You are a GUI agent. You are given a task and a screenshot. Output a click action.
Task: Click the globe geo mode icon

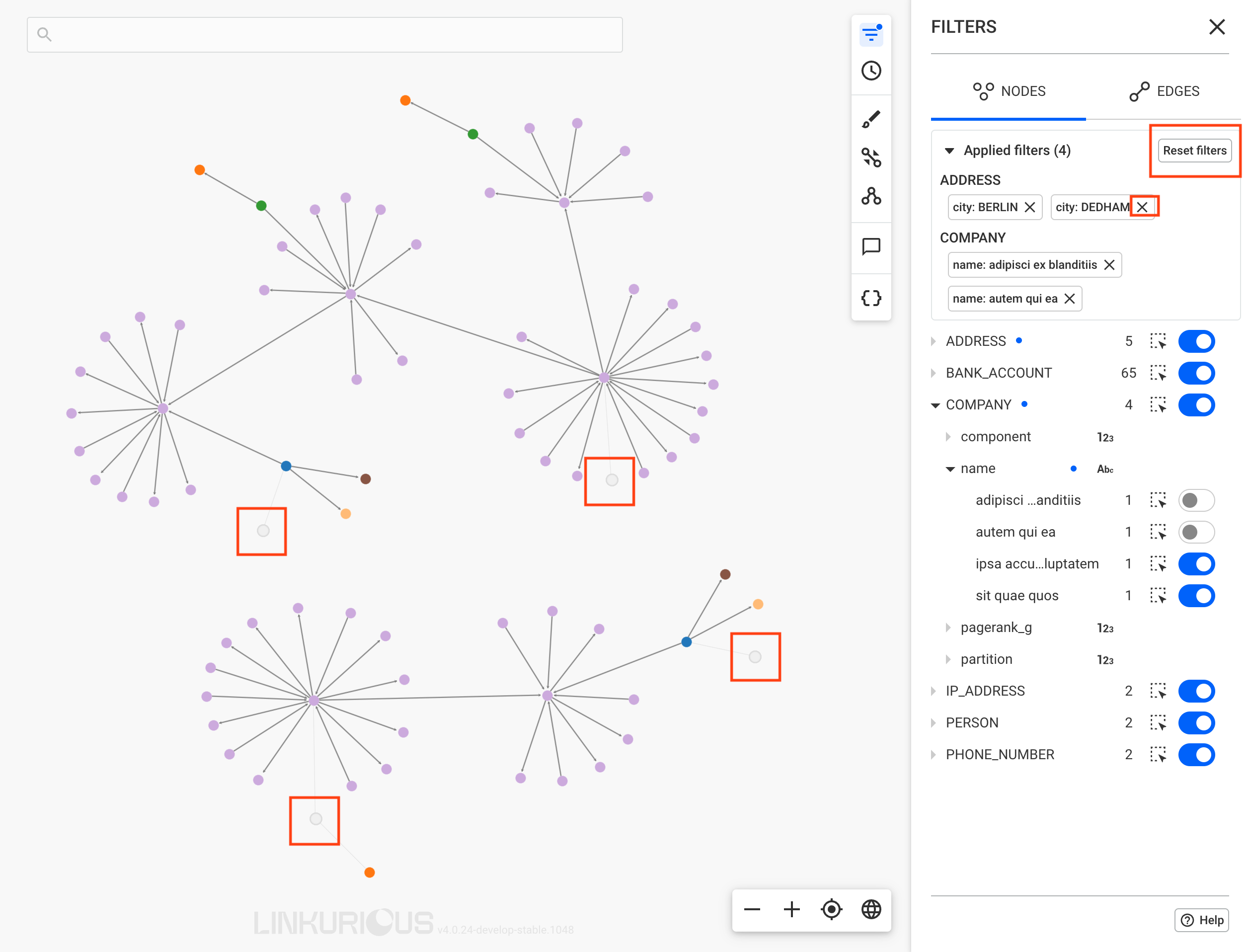pyautogui.click(x=871, y=909)
